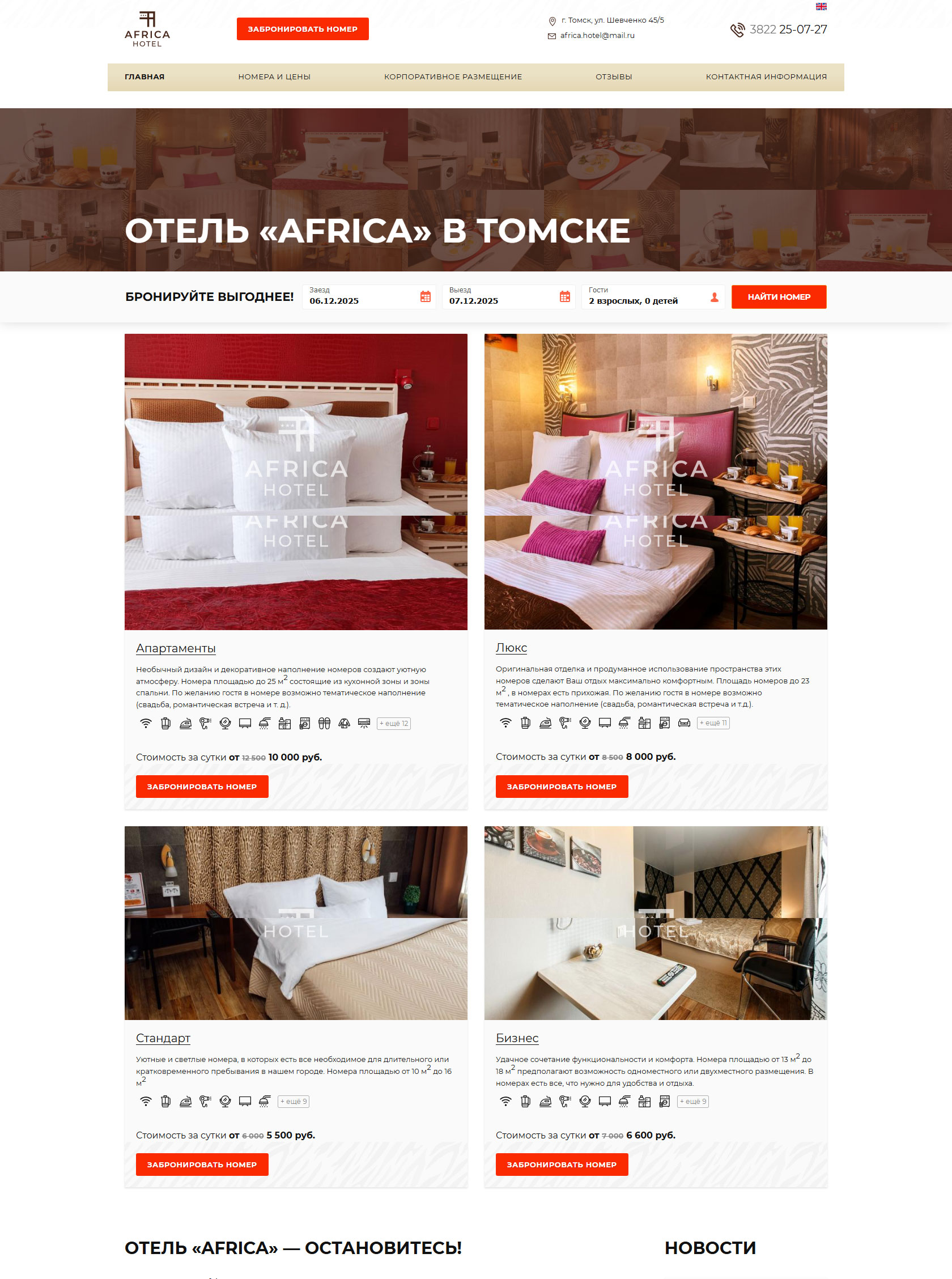
Task: Click the Найти номер button
Action: [x=779, y=297]
